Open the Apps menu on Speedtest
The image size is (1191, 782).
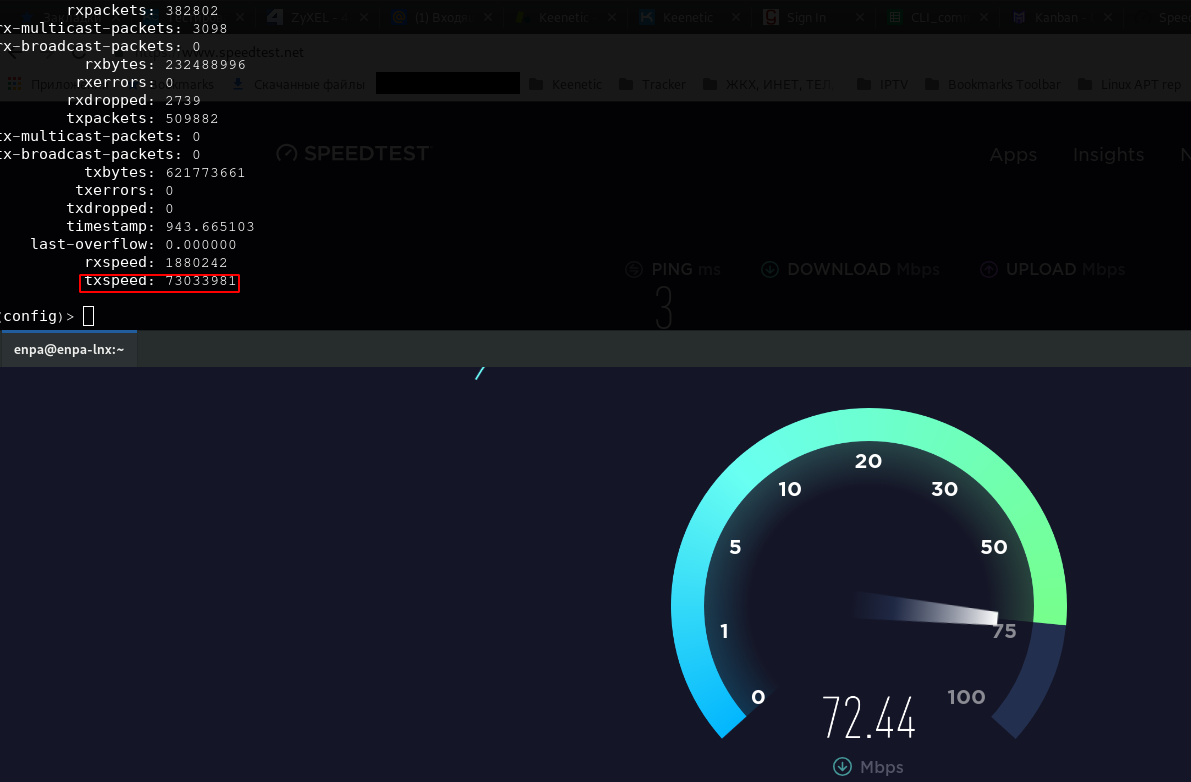(x=1013, y=155)
